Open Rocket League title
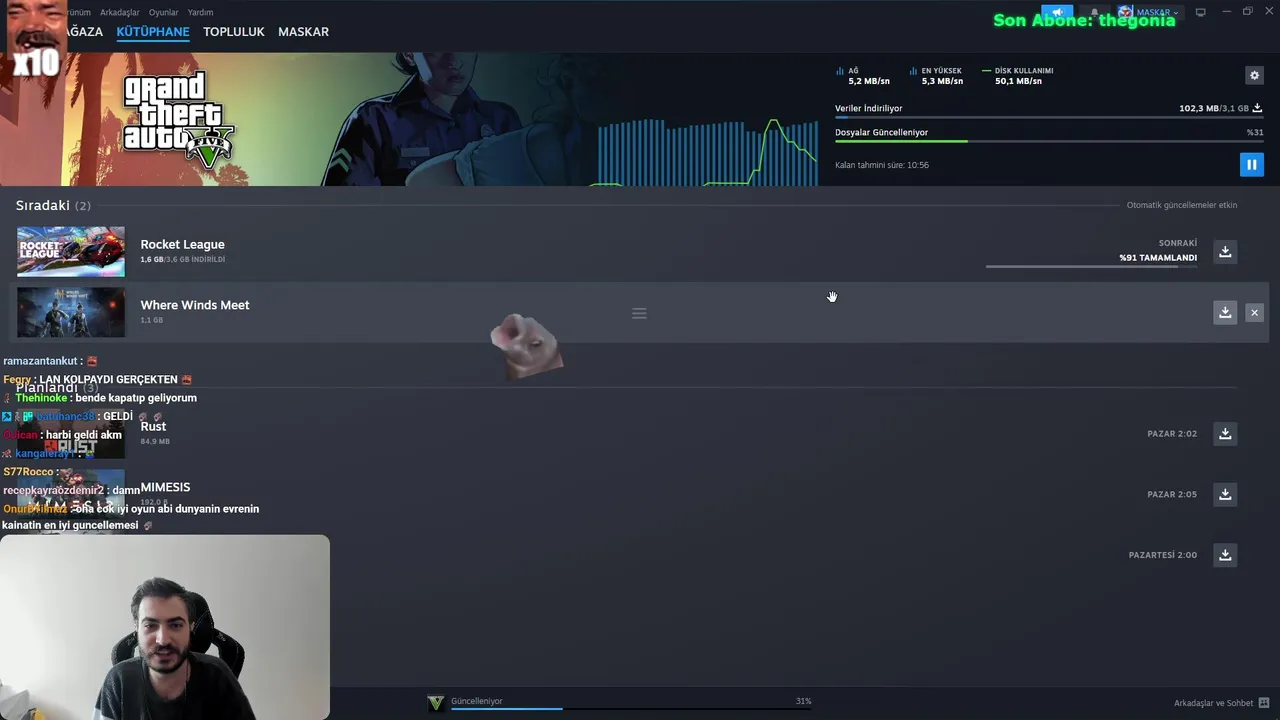The image size is (1280, 720). 183,244
